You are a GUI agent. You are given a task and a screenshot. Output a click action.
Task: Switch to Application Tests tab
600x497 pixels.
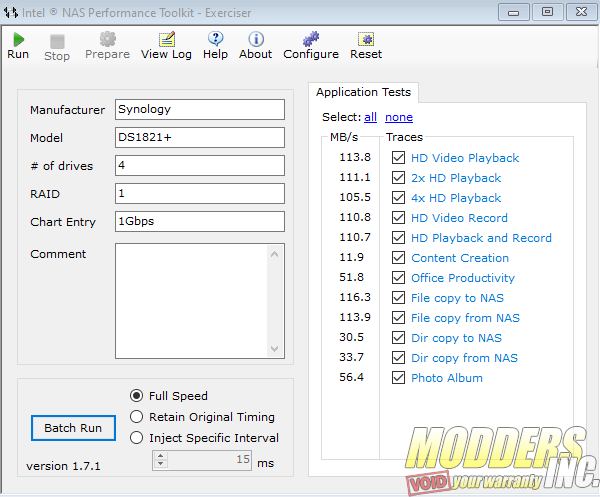point(363,92)
